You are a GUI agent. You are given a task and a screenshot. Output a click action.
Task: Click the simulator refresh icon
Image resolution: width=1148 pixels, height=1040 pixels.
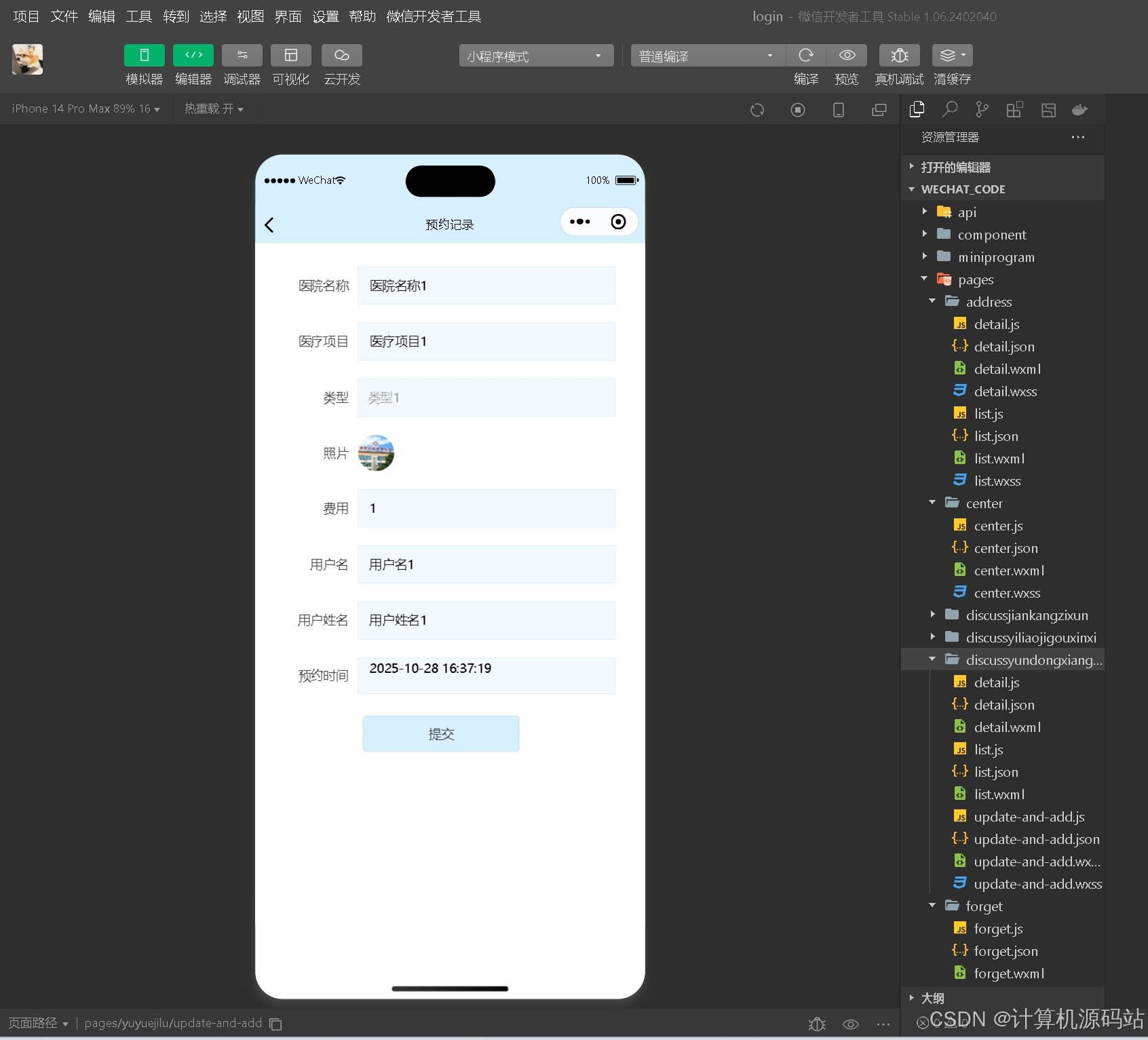click(757, 110)
